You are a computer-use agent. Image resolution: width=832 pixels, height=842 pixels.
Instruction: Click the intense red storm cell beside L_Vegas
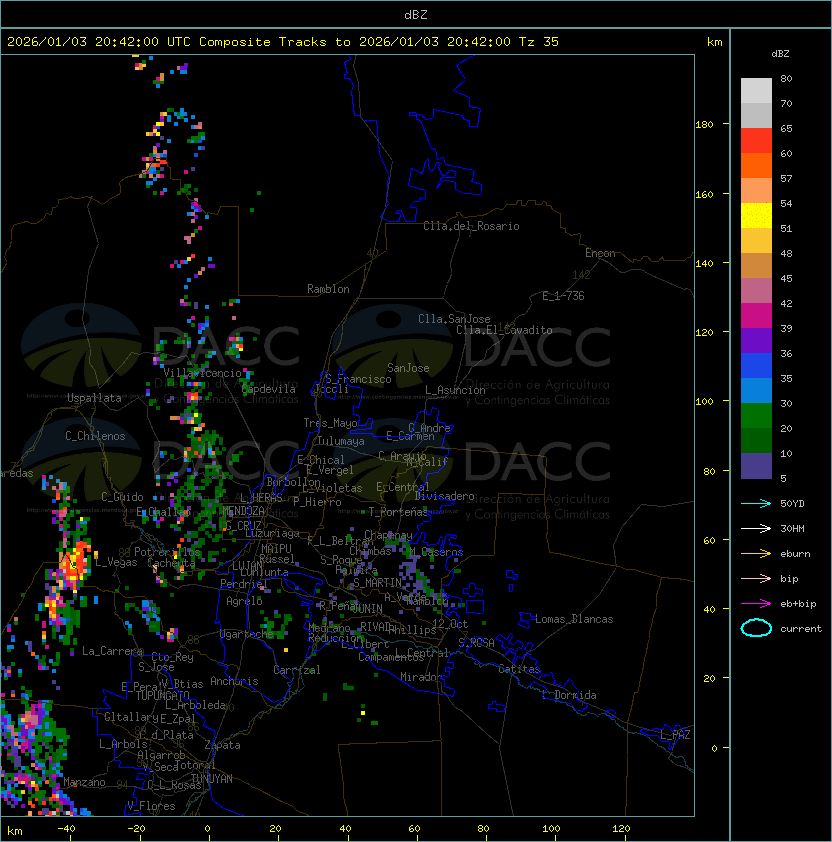click(x=74, y=565)
